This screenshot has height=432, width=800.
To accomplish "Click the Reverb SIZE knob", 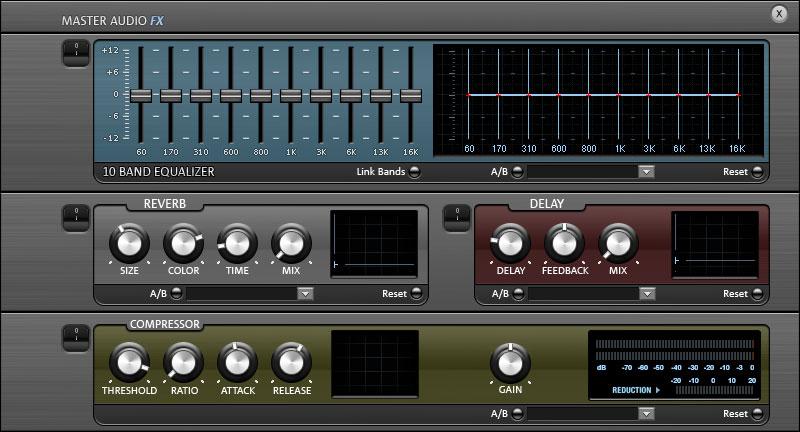I will point(129,244).
